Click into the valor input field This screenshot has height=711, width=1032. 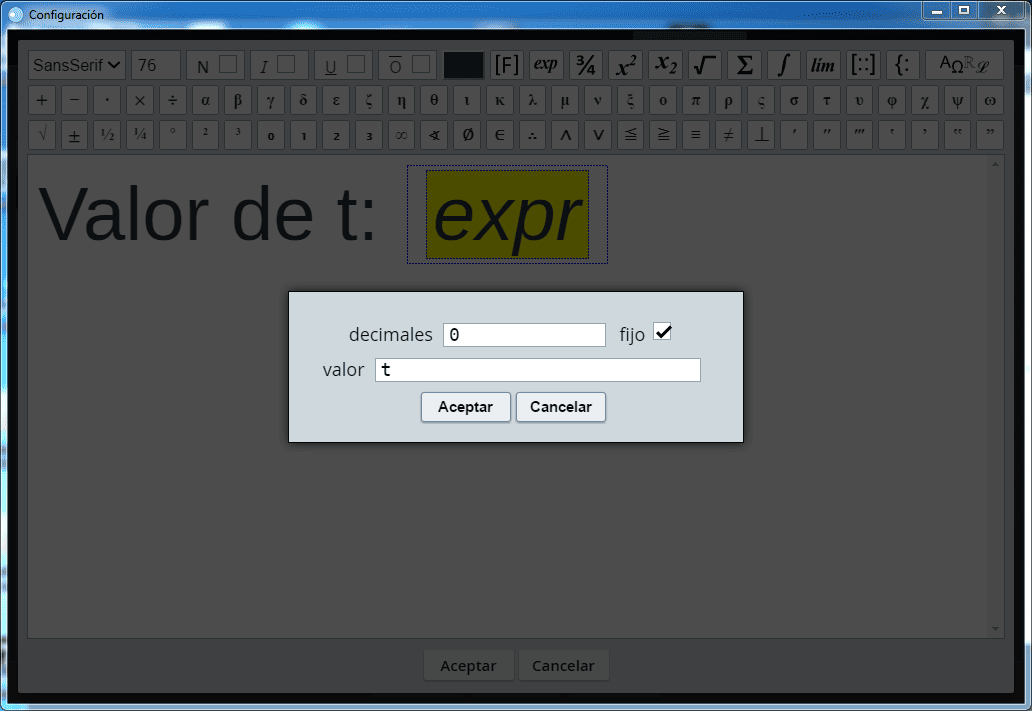pyautogui.click(x=537, y=370)
